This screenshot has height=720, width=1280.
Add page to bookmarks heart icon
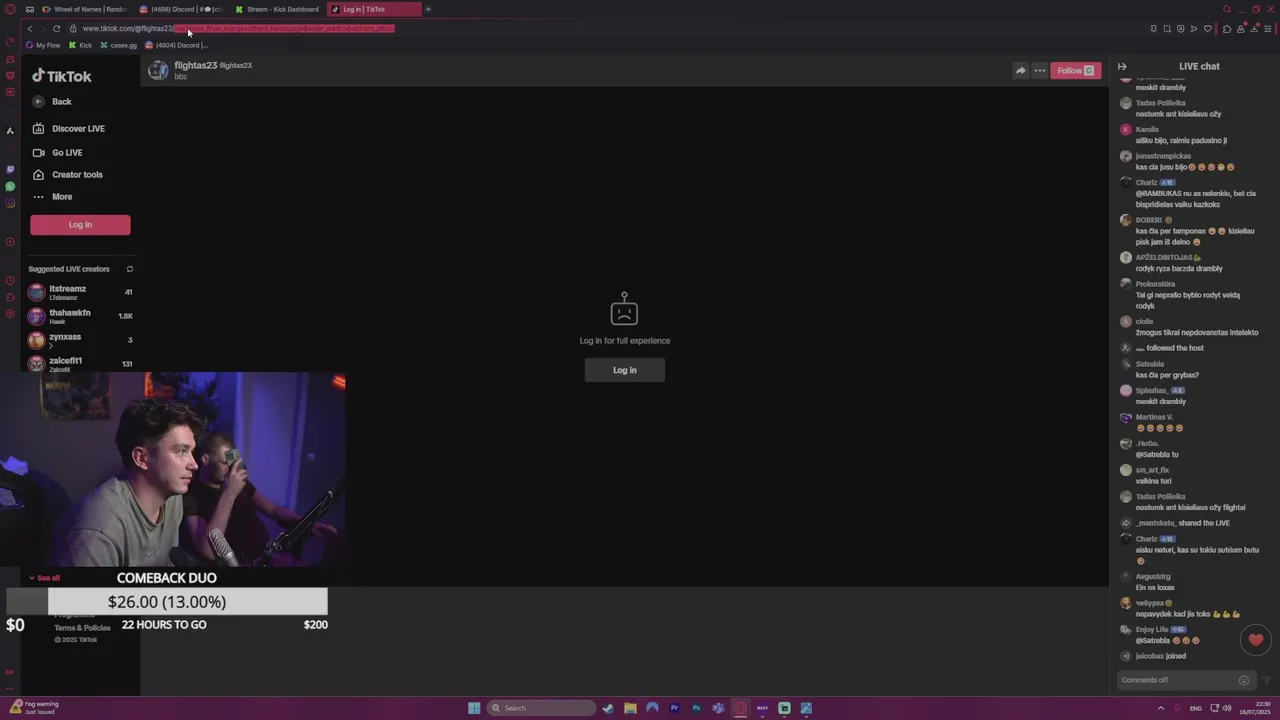pyautogui.click(x=1207, y=29)
